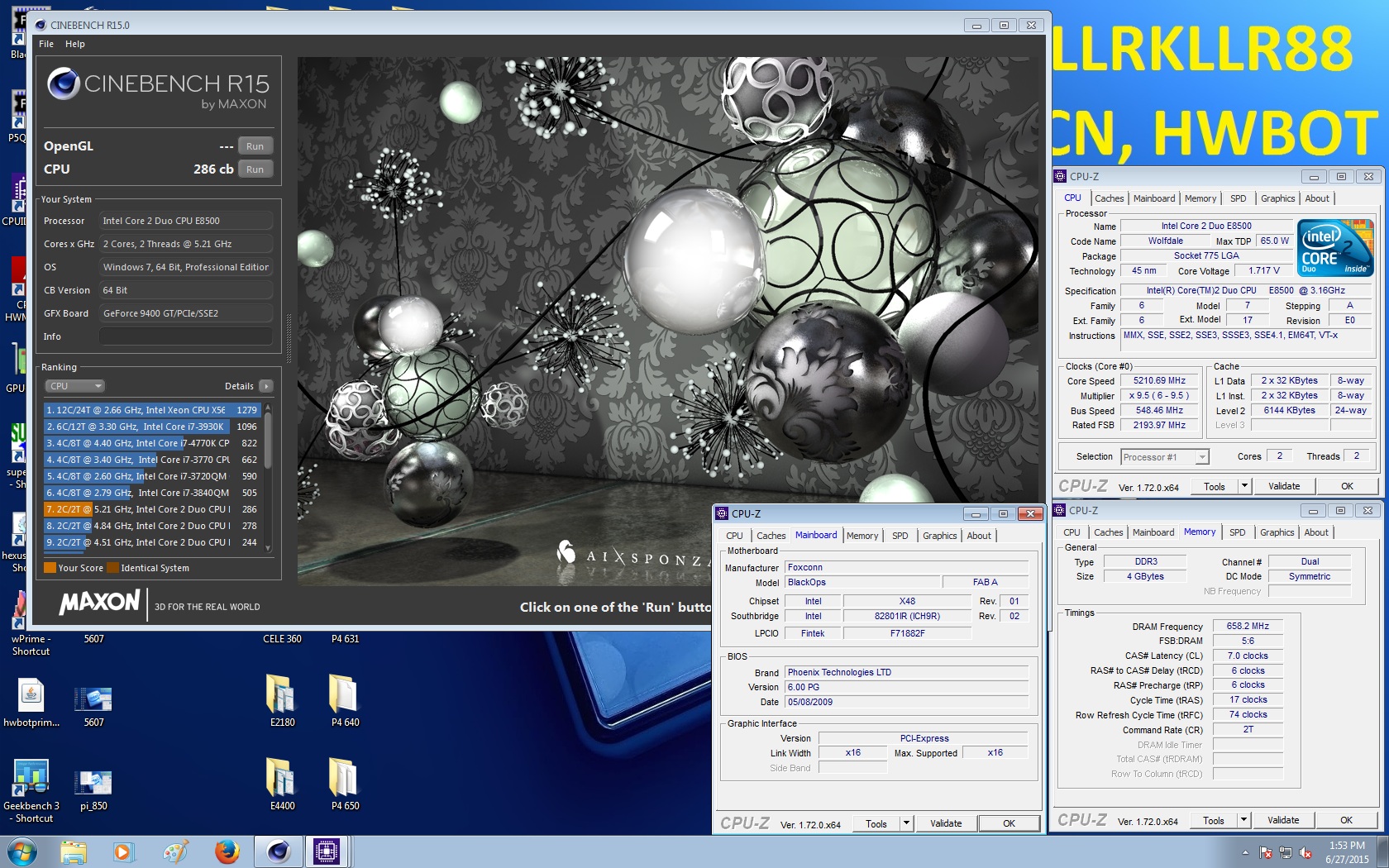This screenshot has width=1389, height=868.
Task: Open Tools dropdown arrow in top CPU-Z
Action: click(x=1244, y=487)
